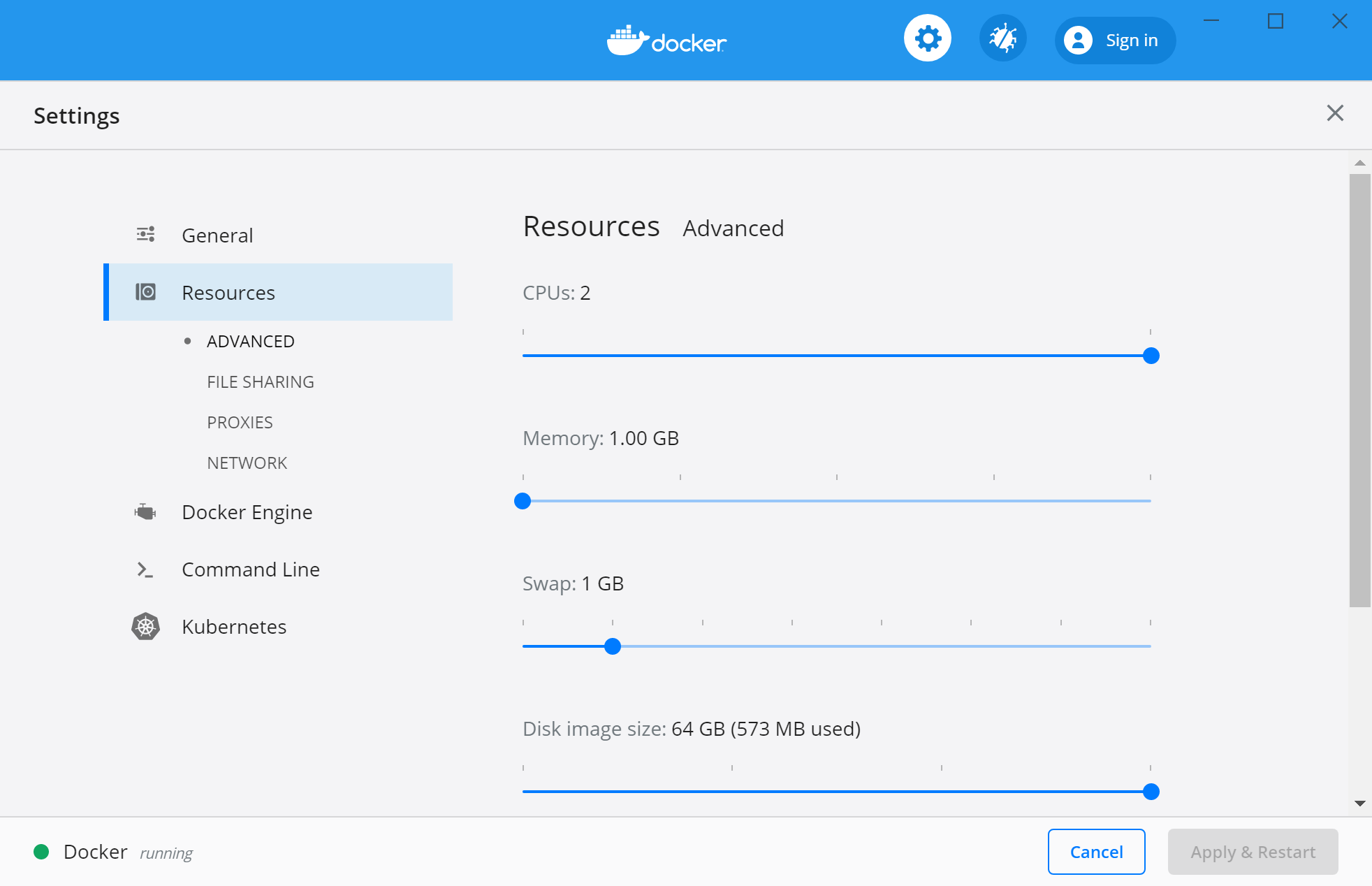Click the scrollbar up arrow

pos(1359,163)
